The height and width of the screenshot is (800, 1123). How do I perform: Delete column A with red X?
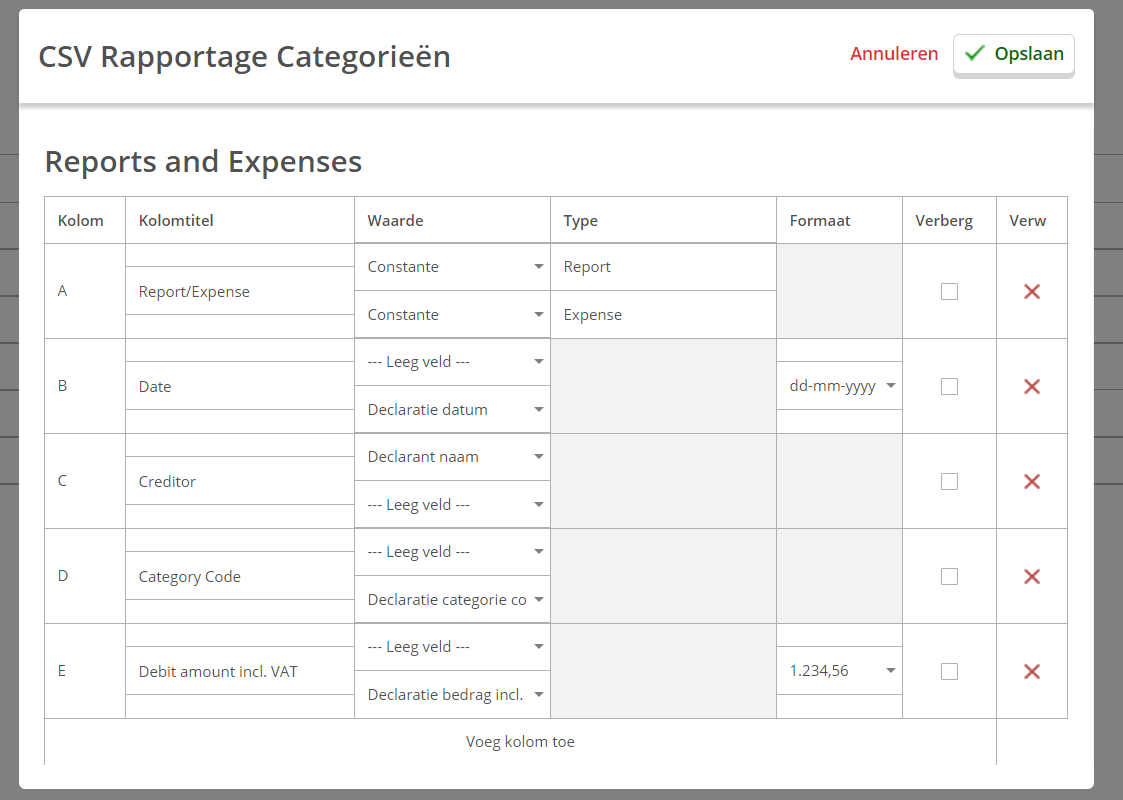pos(1032,292)
